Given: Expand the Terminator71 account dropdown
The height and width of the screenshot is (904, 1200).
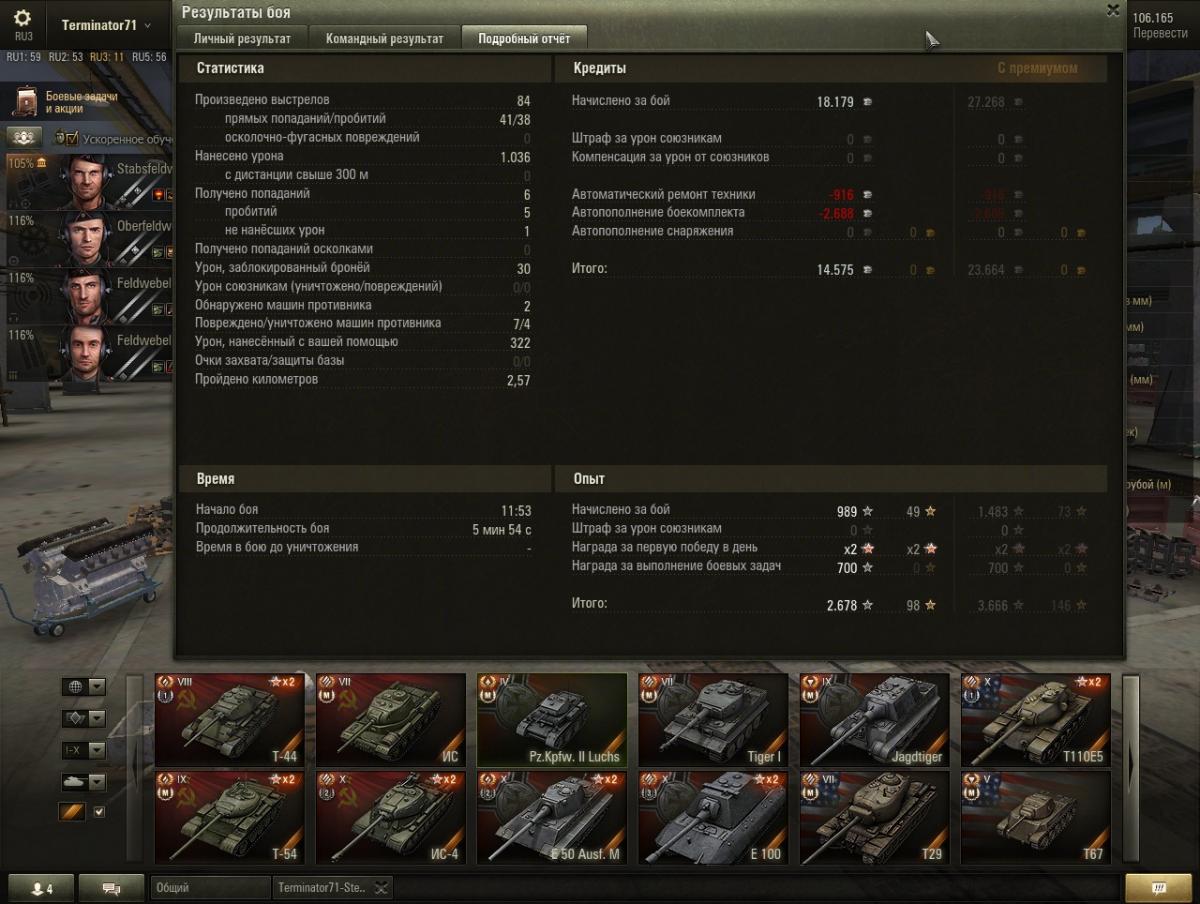Looking at the screenshot, I should click(107, 25).
